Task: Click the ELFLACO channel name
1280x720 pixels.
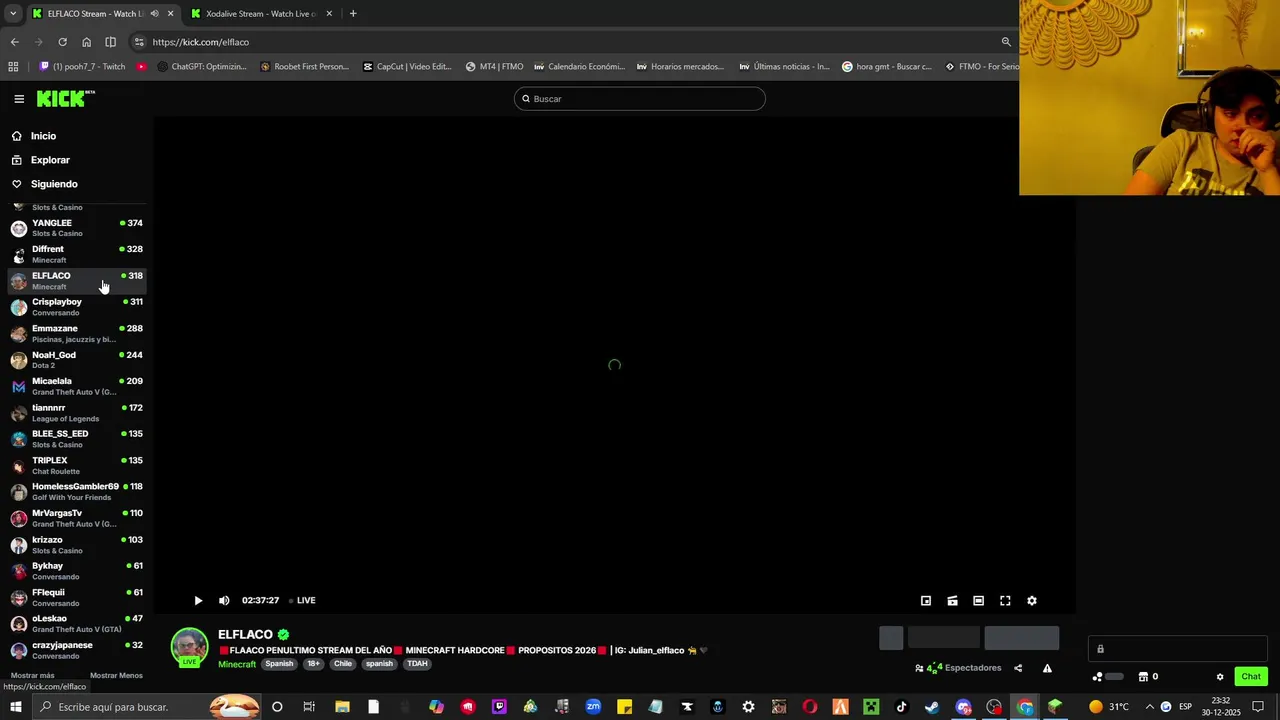Action: 245,635
